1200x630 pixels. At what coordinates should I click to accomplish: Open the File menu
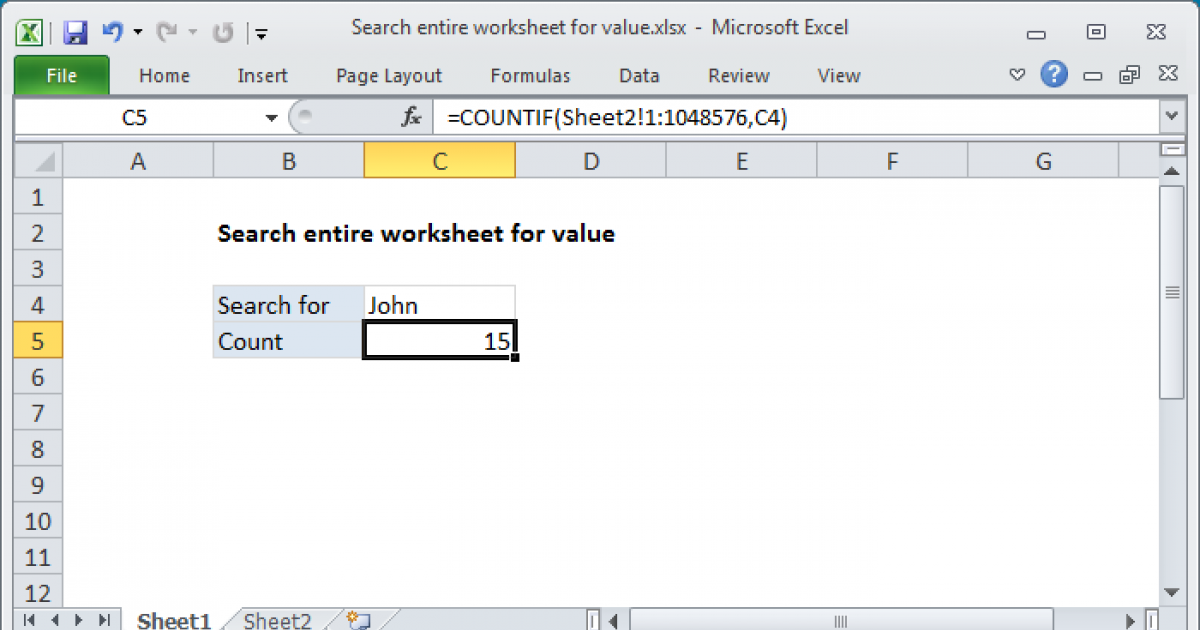[61, 75]
